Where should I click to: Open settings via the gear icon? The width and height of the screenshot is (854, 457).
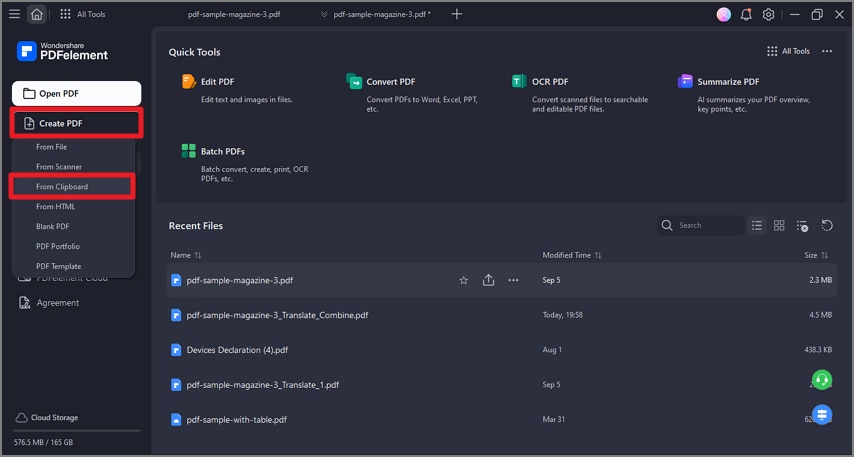[768, 14]
